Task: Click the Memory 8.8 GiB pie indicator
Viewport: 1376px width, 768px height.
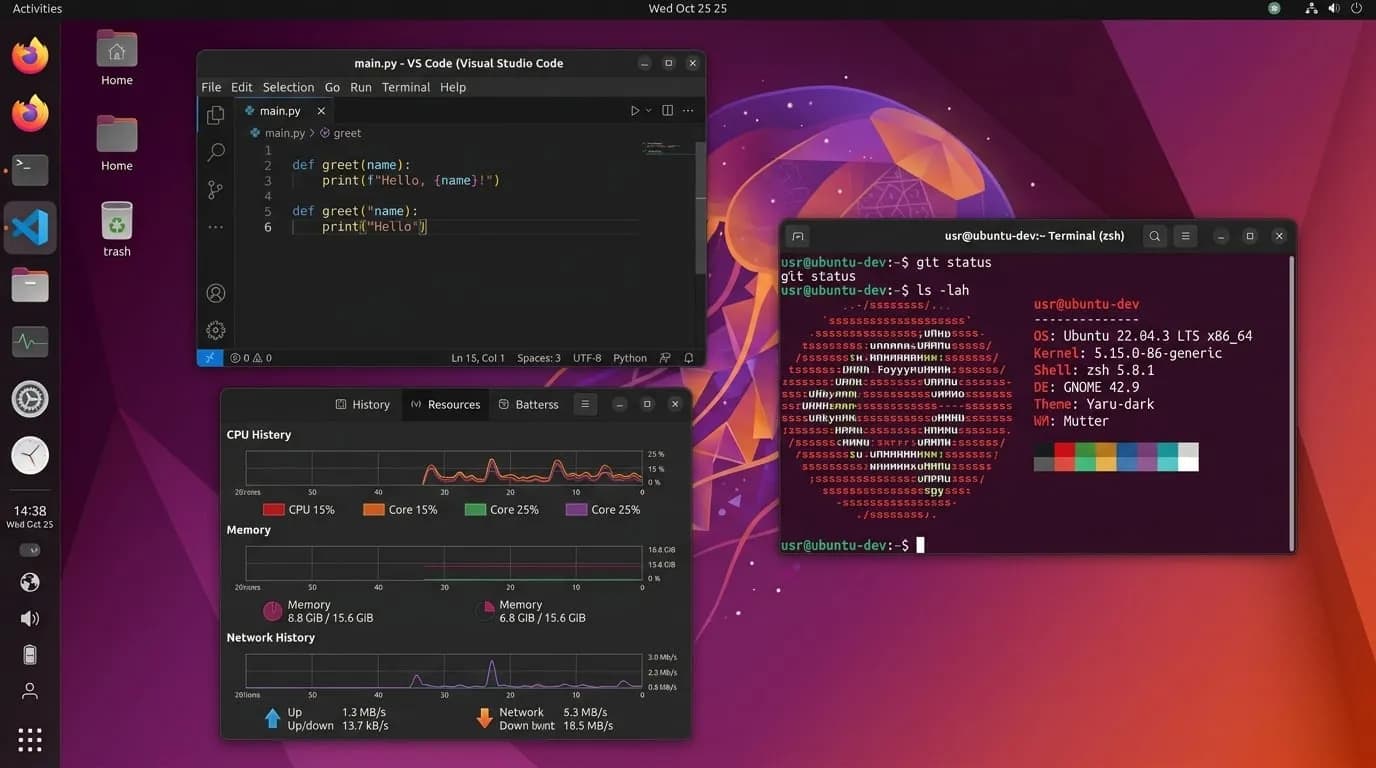Action: (272, 611)
